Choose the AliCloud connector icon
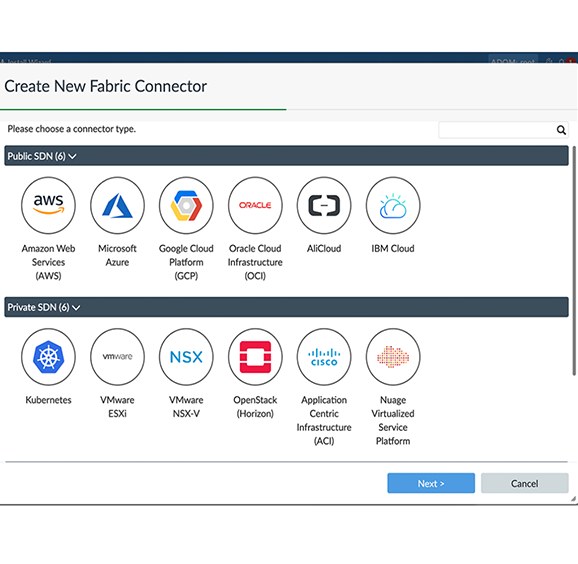The width and height of the screenshot is (578, 564). [x=324, y=205]
